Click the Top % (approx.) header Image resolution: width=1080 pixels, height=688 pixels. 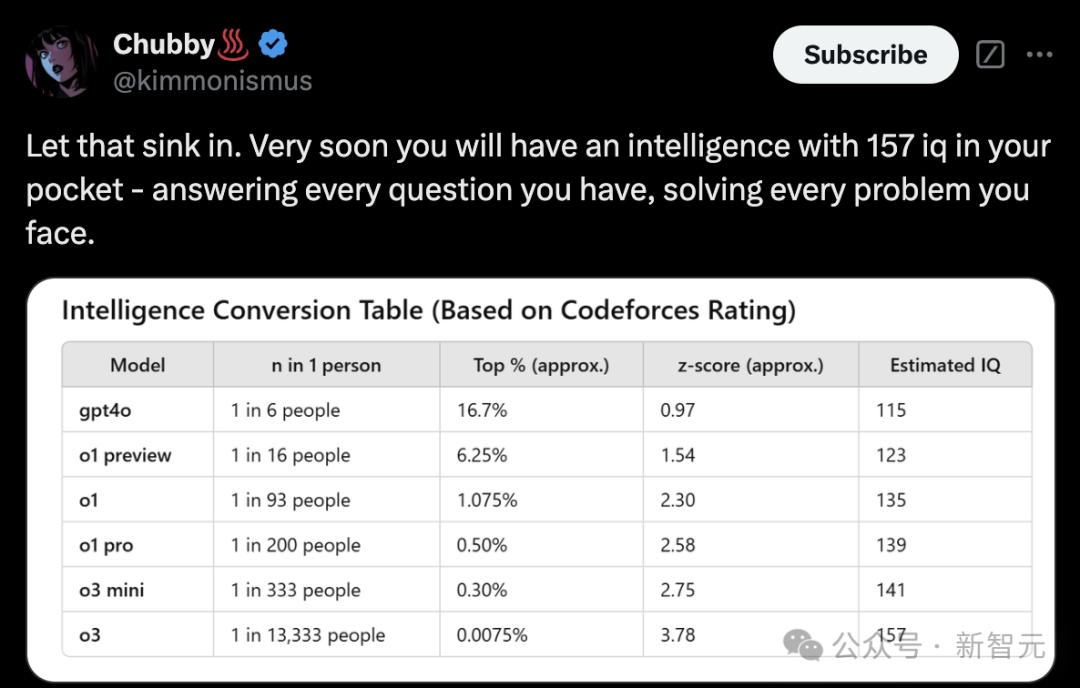[541, 365]
